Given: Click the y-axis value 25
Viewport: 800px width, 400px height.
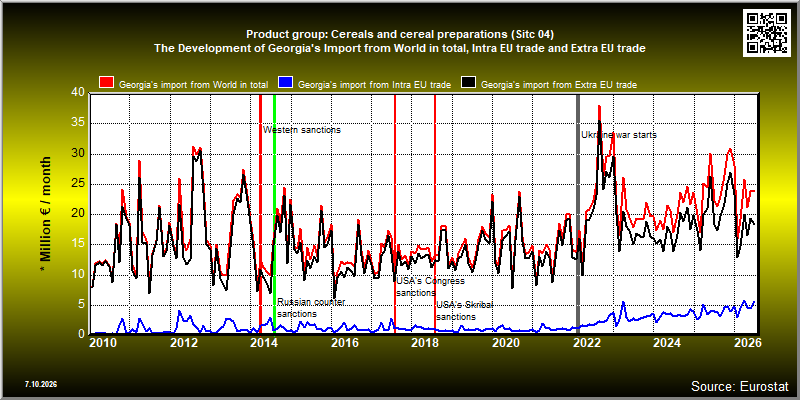Looking at the screenshot, I should pyautogui.click(x=78, y=184).
